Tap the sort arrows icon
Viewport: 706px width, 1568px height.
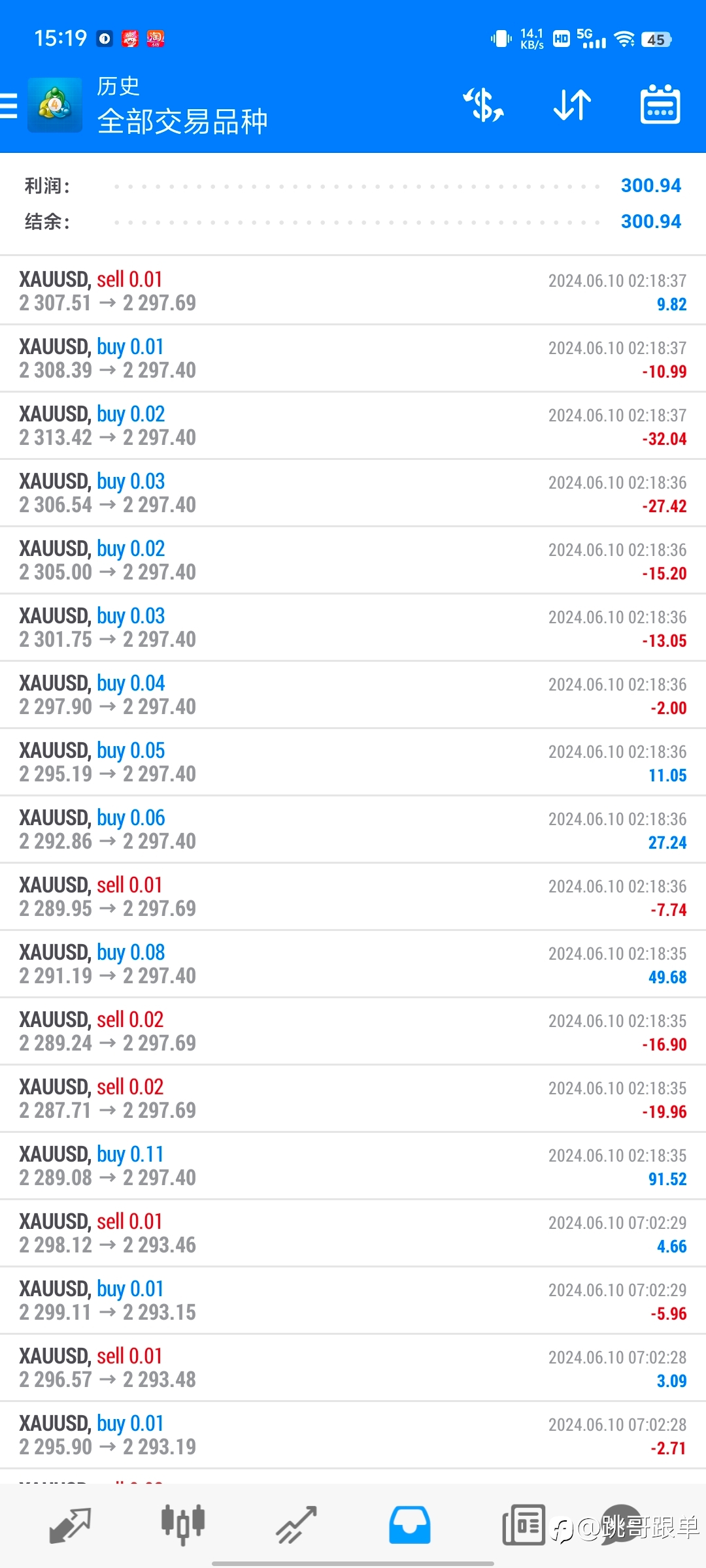point(572,105)
